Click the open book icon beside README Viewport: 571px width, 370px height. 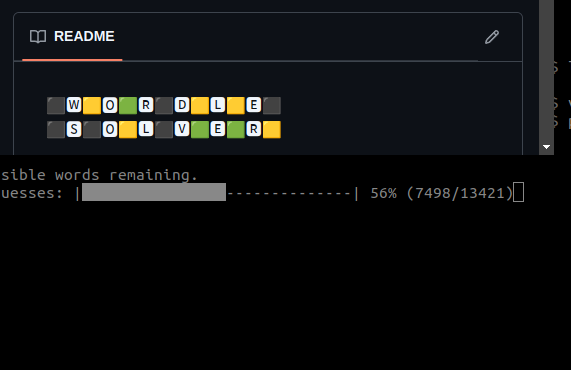pyautogui.click(x=38, y=36)
